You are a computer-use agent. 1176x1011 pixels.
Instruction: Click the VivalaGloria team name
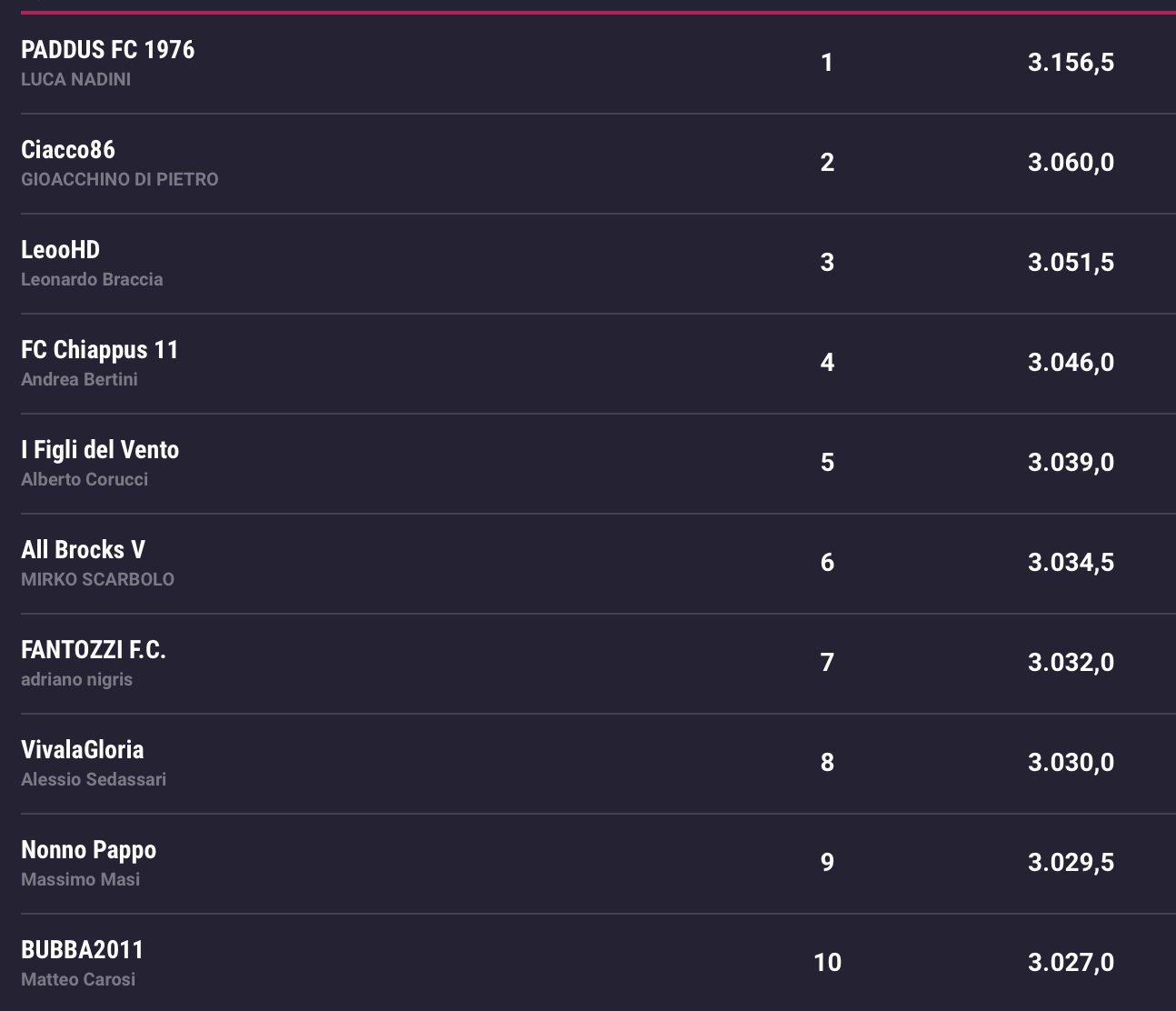coord(83,749)
